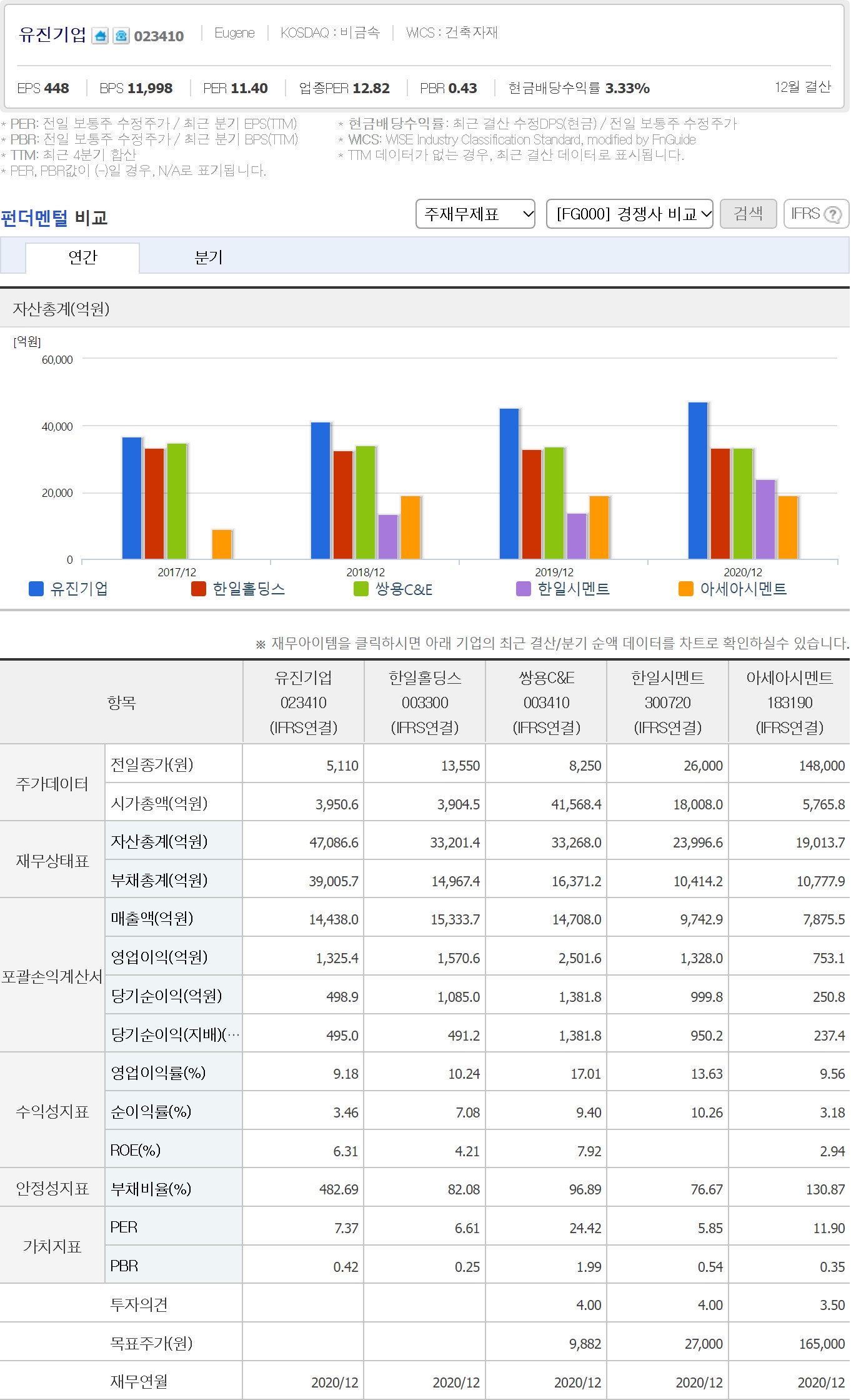Click the 현금배당수익률 3.33% value
The image size is (851, 1400).
pyautogui.click(x=627, y=88)
